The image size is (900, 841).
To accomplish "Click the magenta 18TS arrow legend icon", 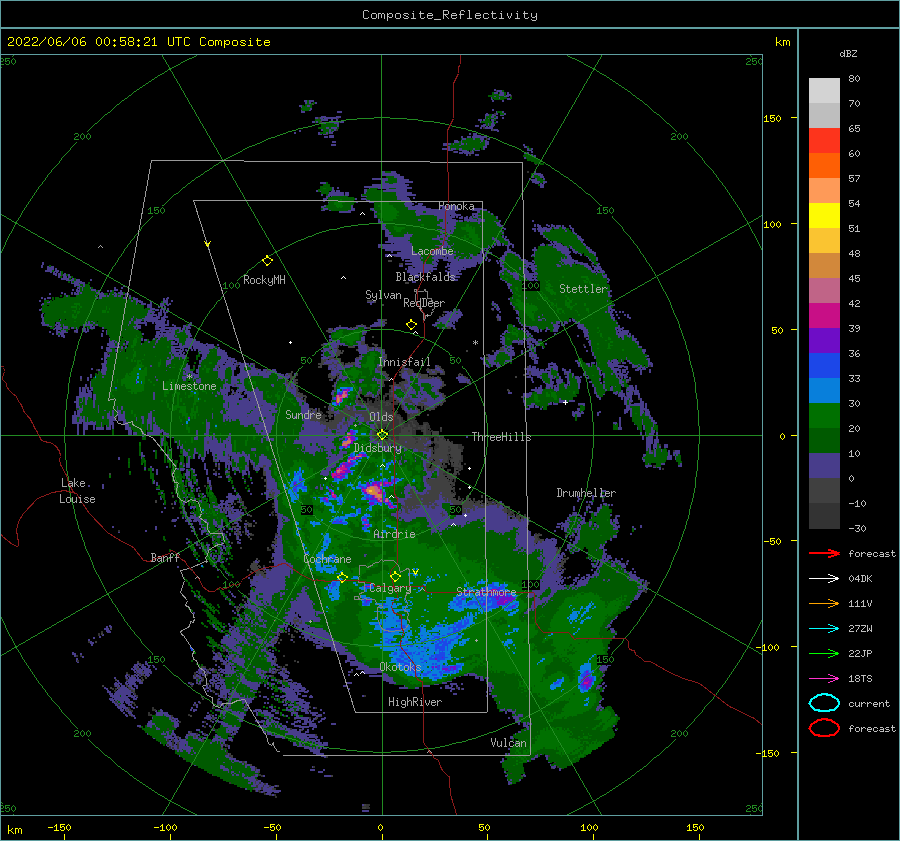I will point(824,679).
